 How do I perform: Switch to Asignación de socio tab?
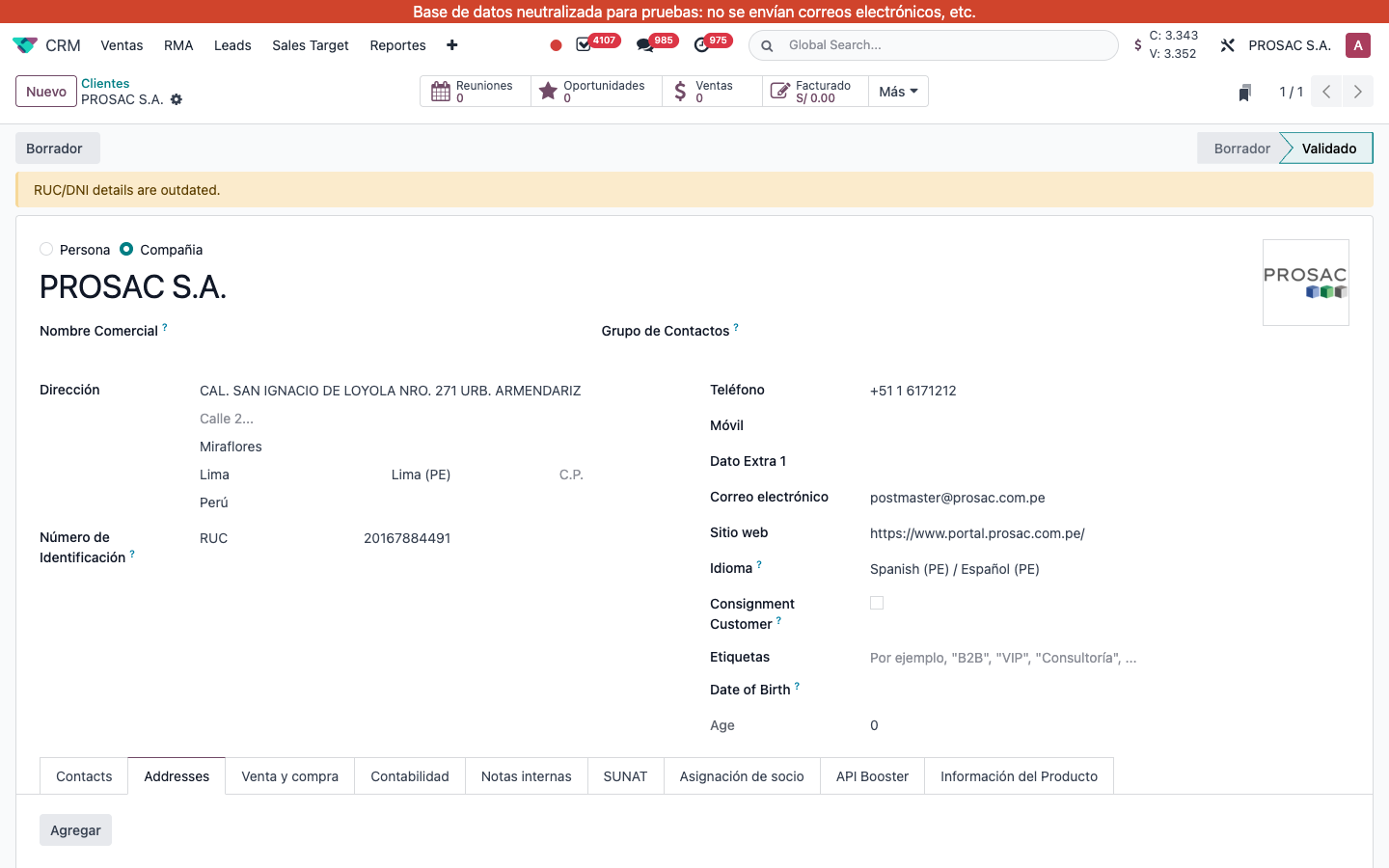tap(742, 776)
